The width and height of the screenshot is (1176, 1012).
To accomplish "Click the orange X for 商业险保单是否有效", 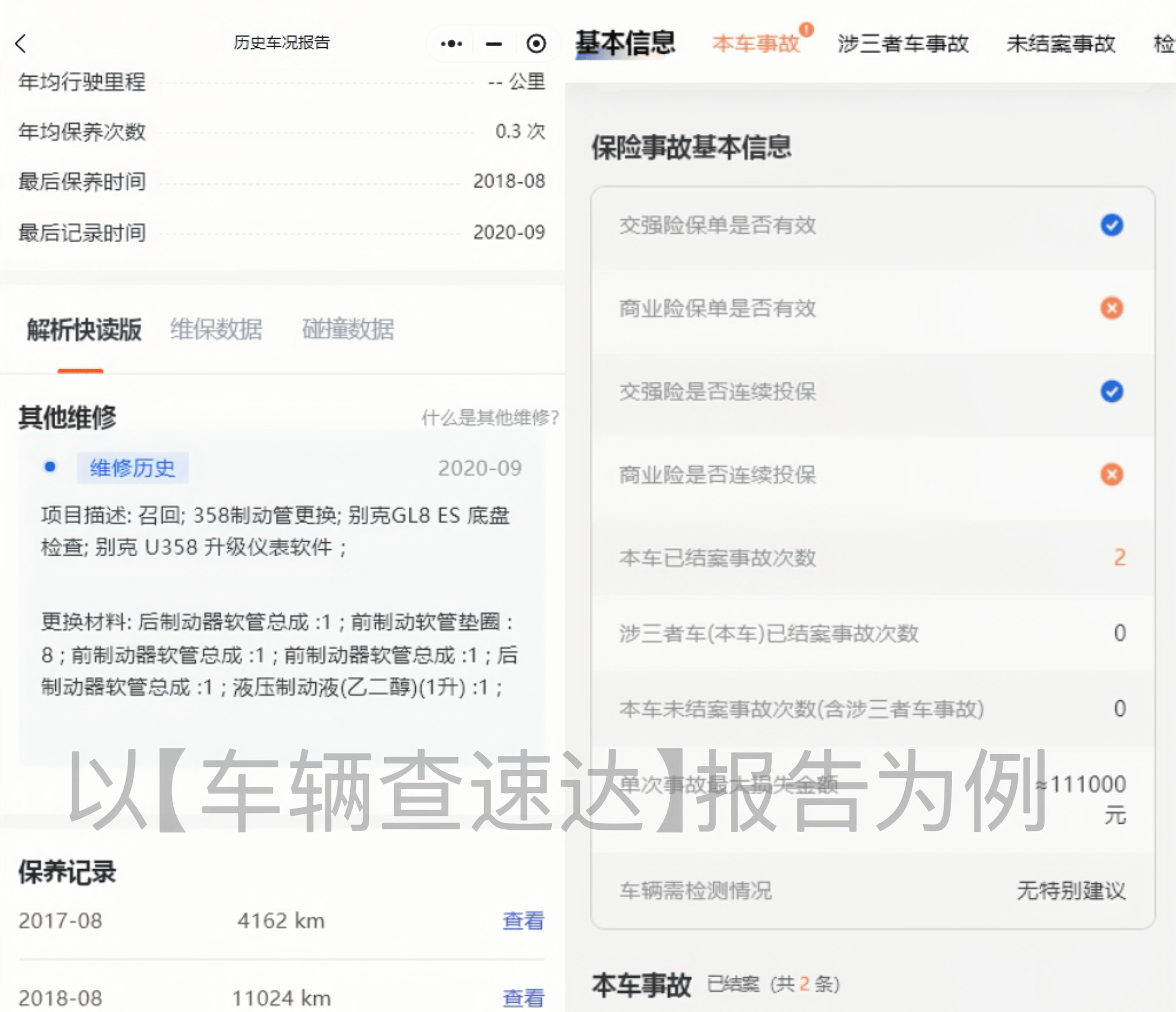I will point(1111,308).
